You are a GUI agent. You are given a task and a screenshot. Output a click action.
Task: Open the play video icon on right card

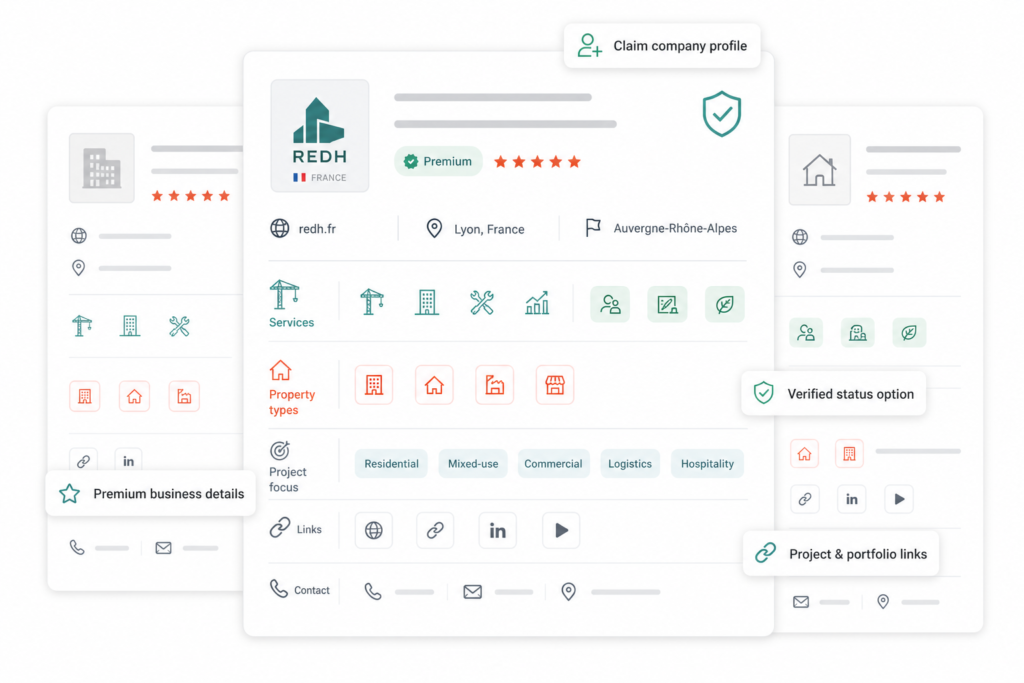tap(899, 500)
